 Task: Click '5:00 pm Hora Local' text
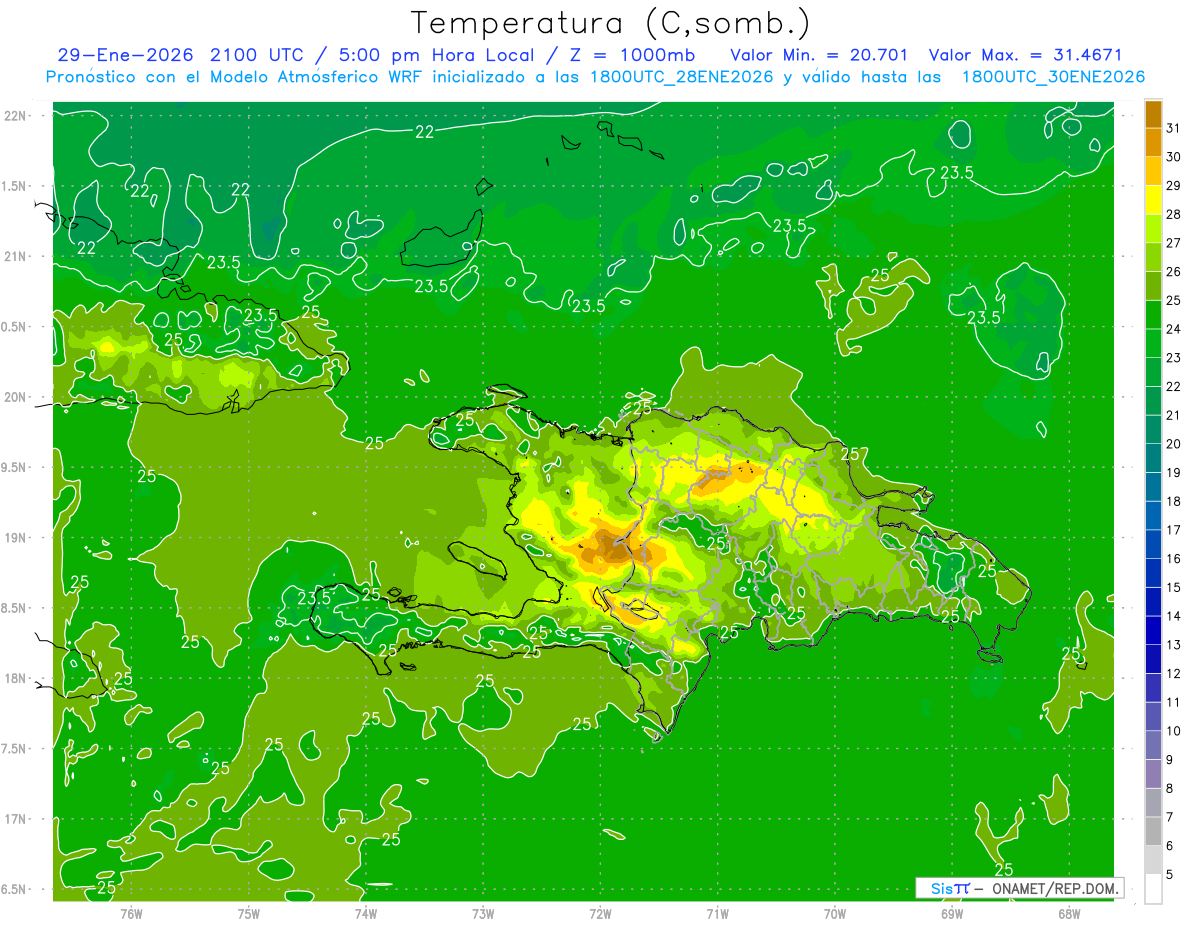(436, 55)
